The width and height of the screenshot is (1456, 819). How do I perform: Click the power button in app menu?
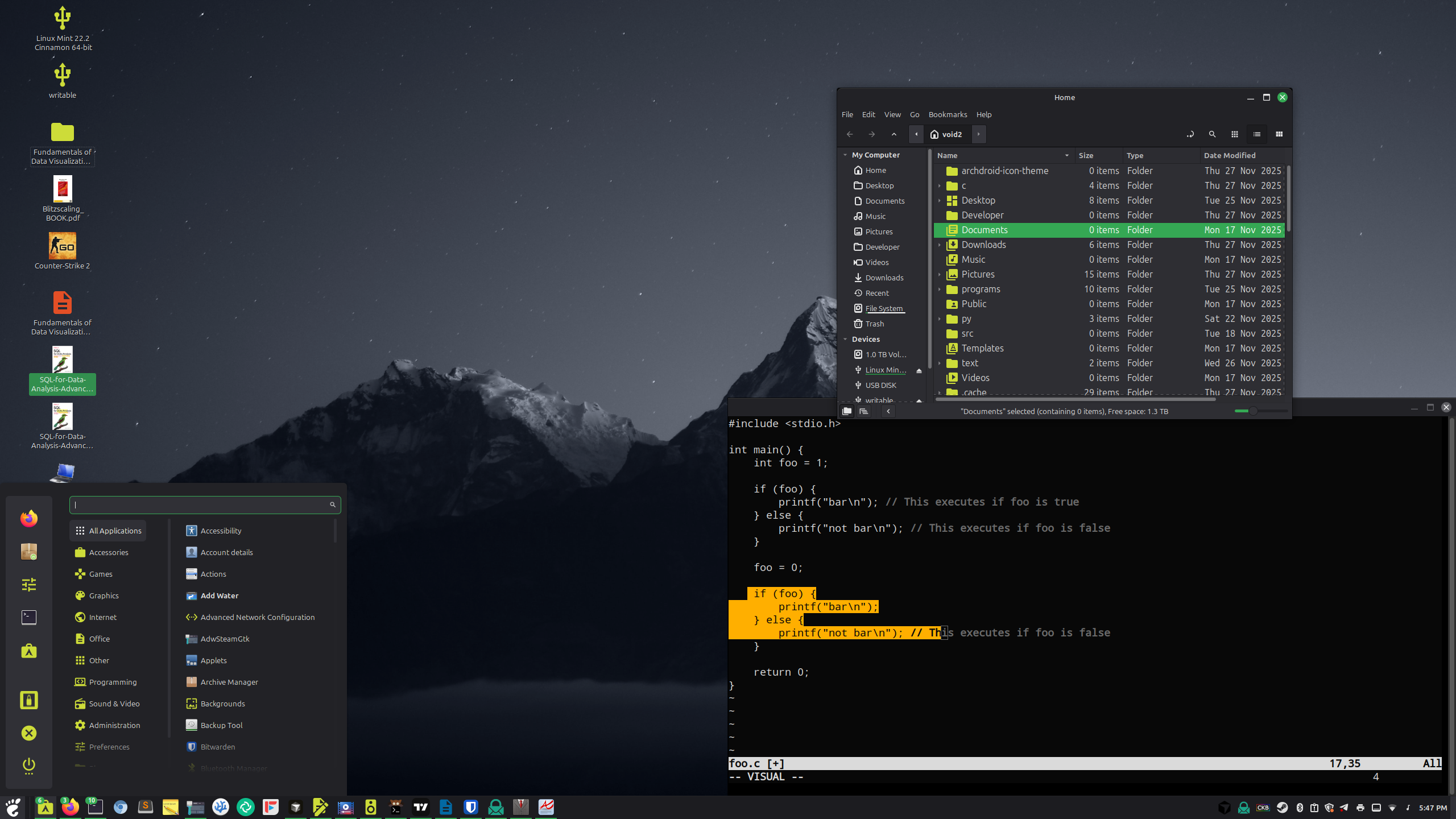pos(29,766)
